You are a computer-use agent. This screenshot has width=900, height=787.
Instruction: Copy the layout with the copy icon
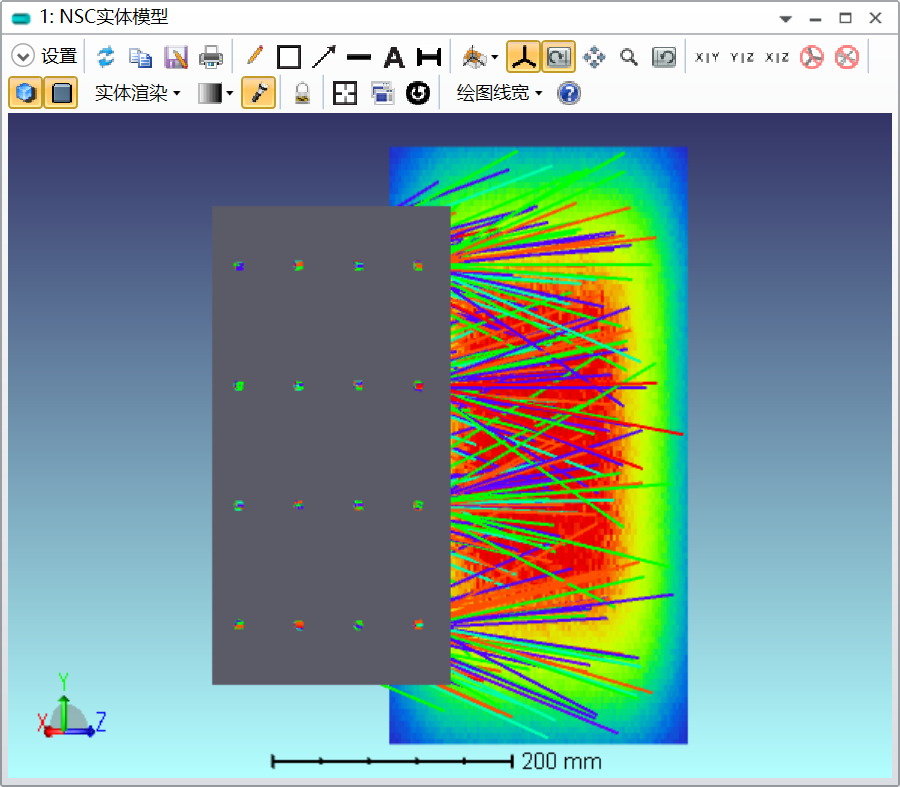click(141, 57)
